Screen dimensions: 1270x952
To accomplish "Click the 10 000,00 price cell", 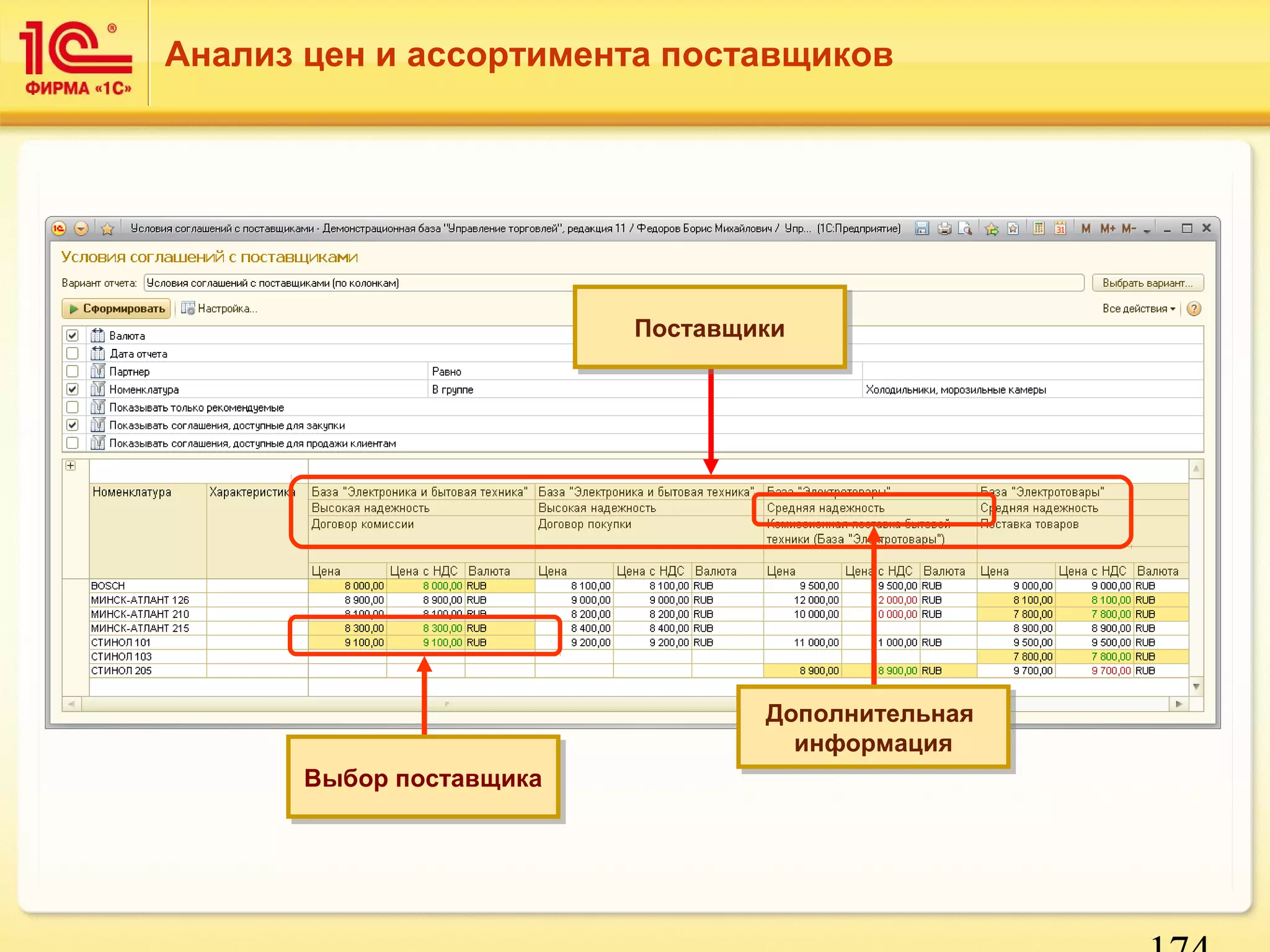I will pos(803,614).
